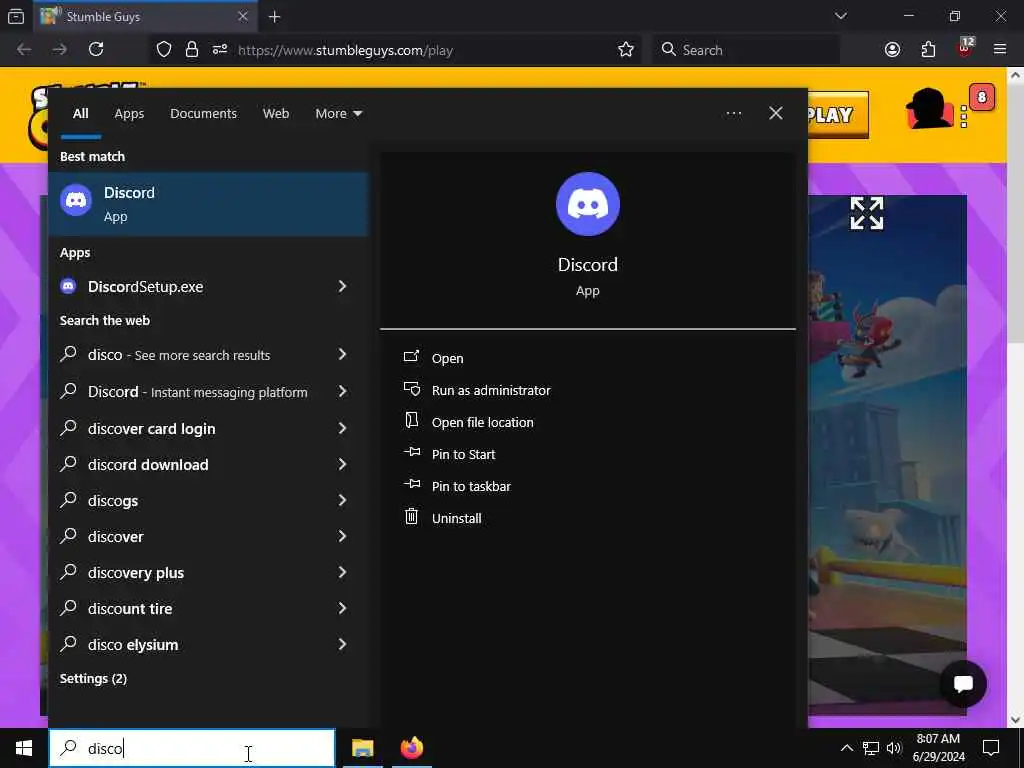This screenshot has height=768, width=1024.
Task: Open Firefox View icon at top left
Action: pos(16,16)
